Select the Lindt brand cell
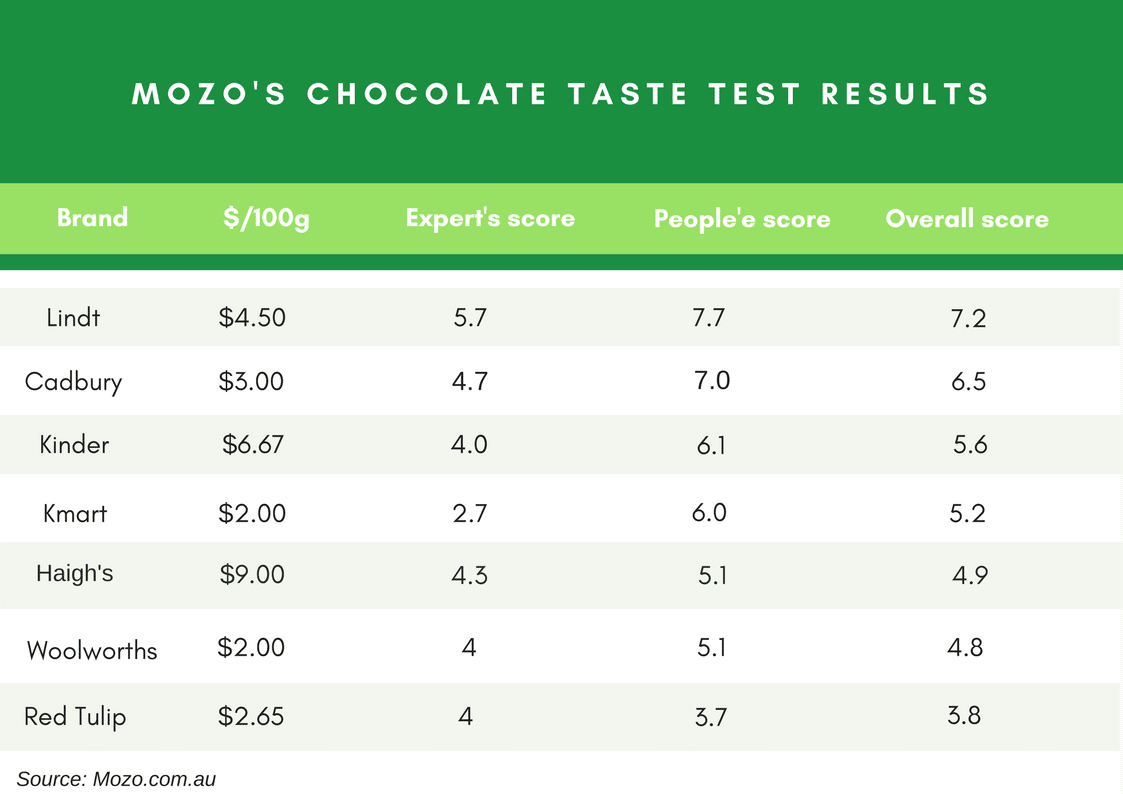Viewport: 1123px width, 794px height. (73, 317)
